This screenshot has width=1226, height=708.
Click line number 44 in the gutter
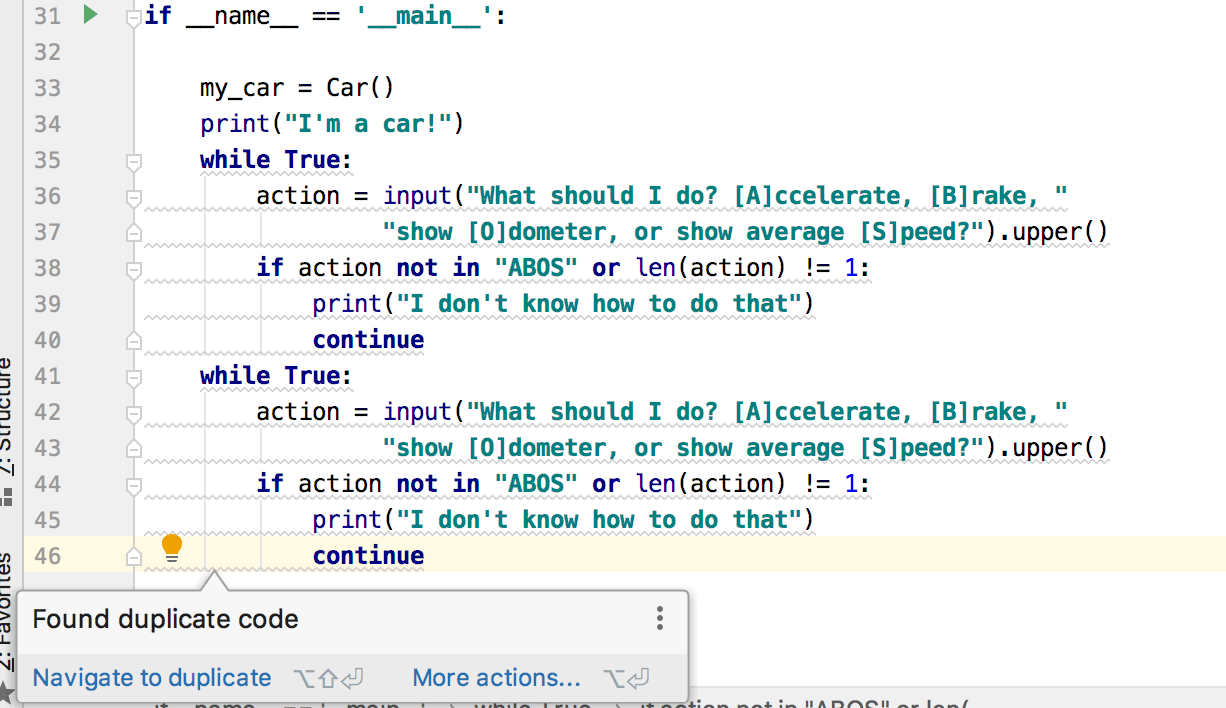(46, 483)
